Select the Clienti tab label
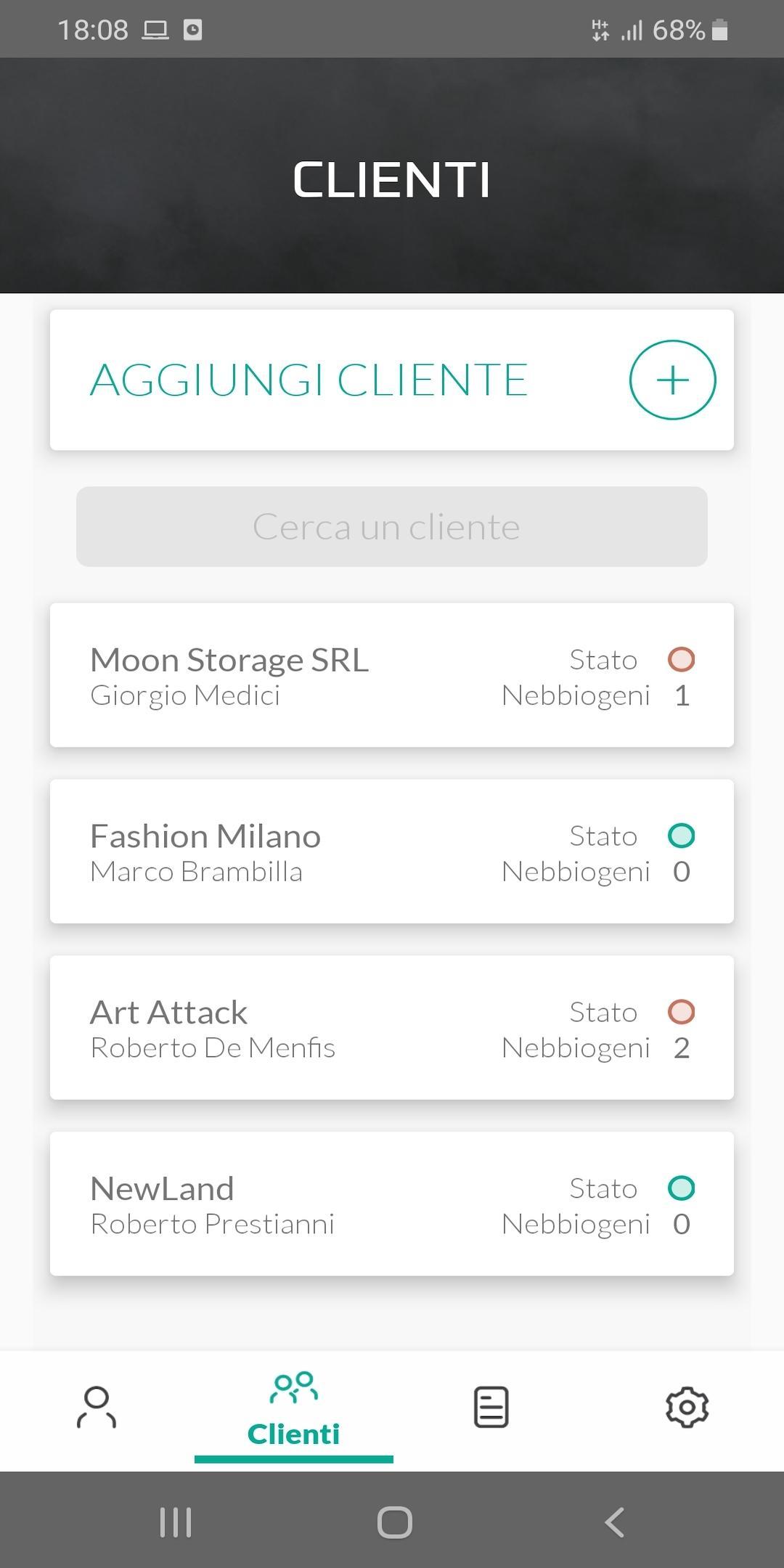This screenshot has height=1568, width=784. pyautogui.click(x=293, y=1434)
